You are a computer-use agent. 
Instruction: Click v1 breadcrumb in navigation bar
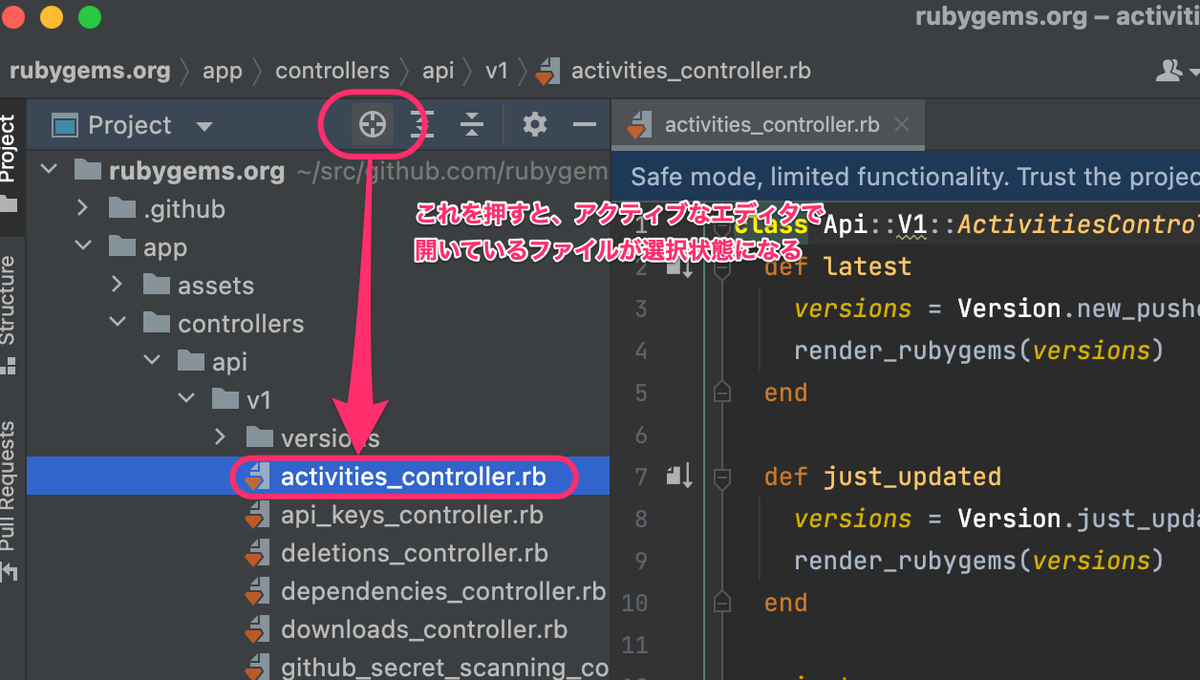497,71
